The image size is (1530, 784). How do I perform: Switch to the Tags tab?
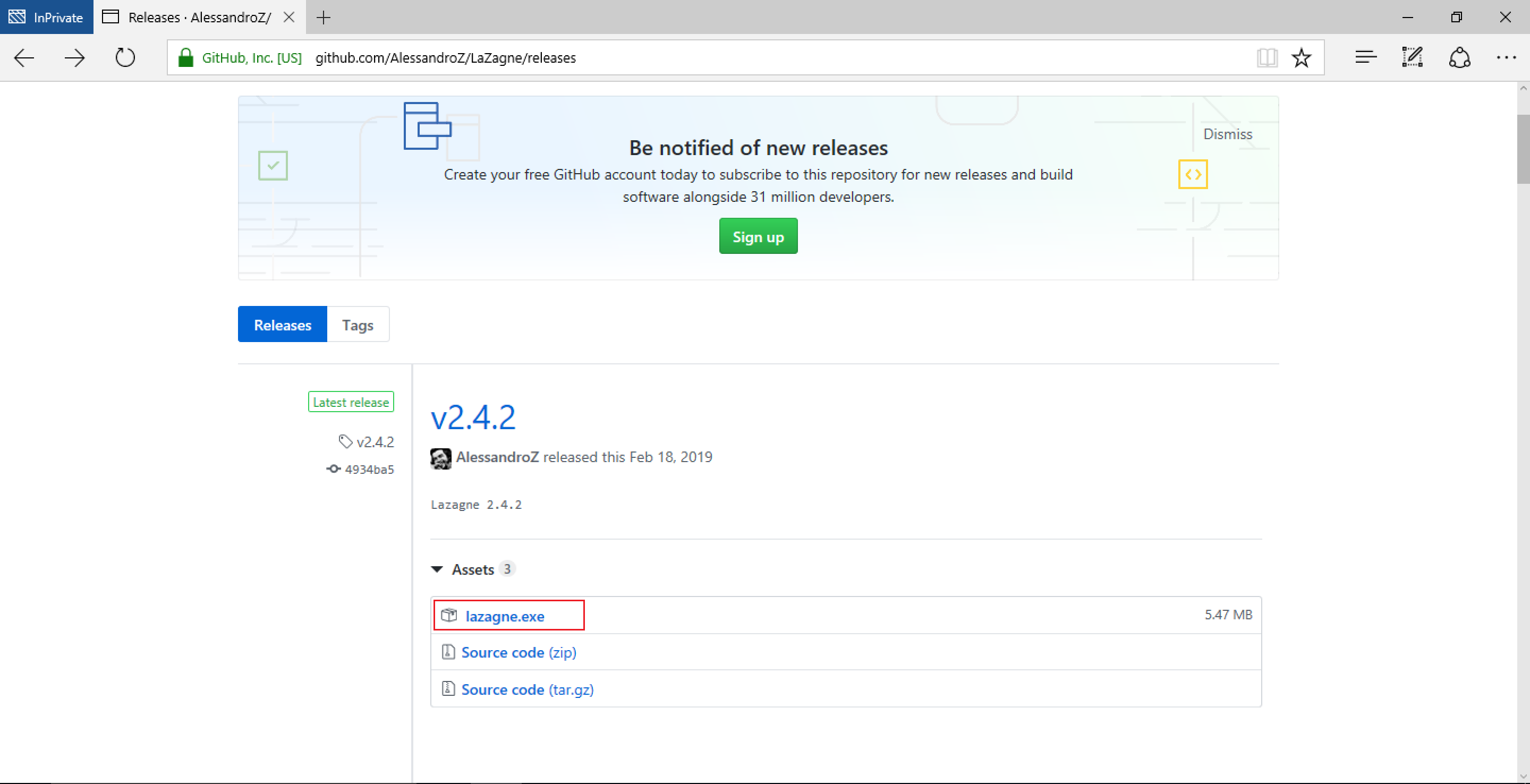[x=358, y=325]
